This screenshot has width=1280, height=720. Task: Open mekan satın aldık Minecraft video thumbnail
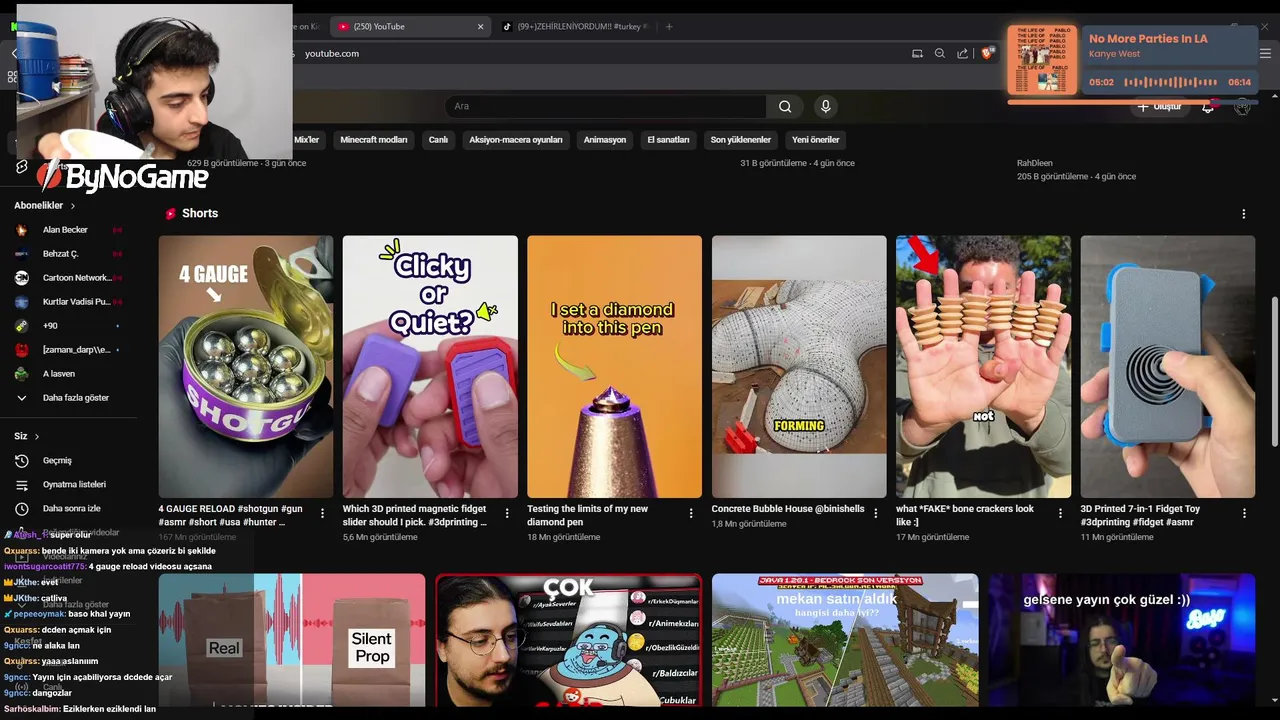[x=845, y=640]
